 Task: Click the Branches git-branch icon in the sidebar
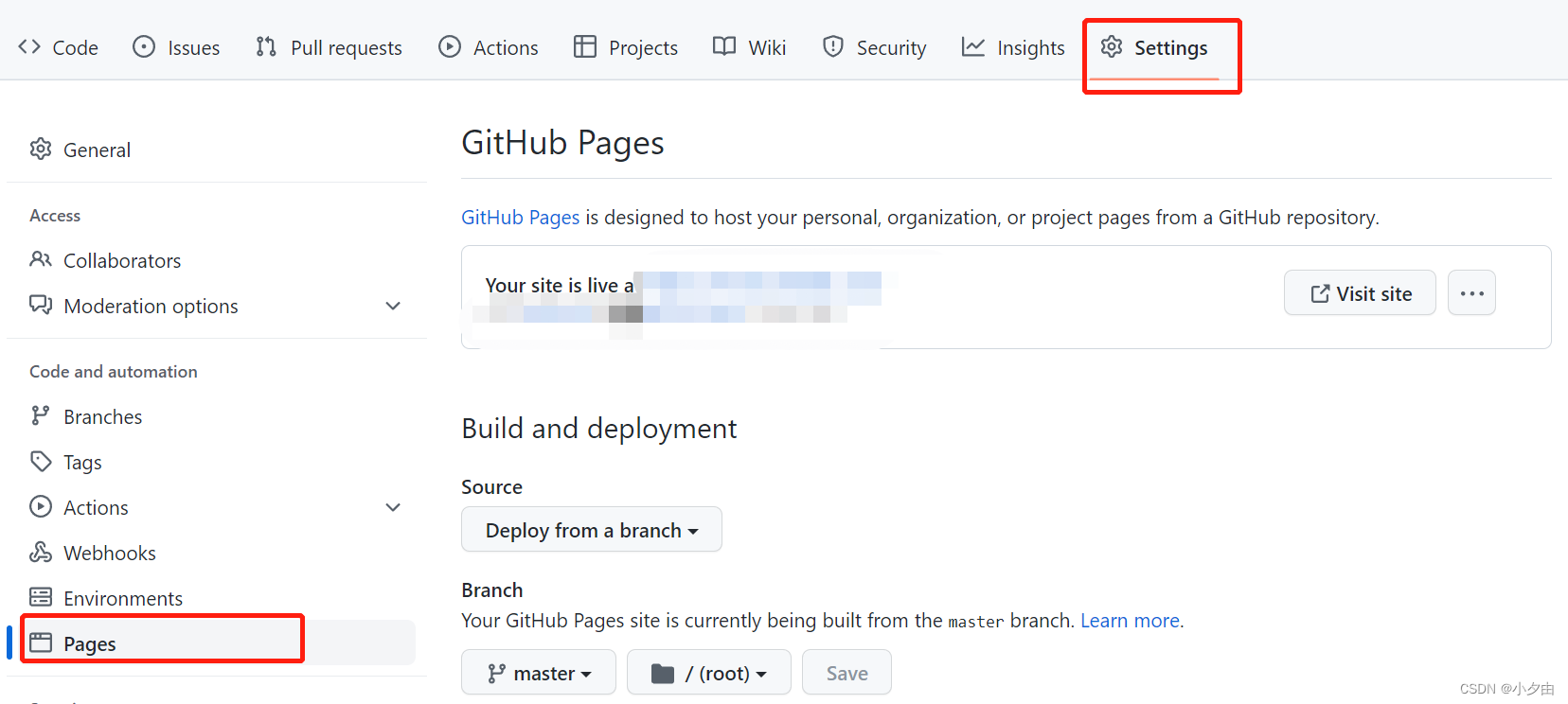[x=40, y=415]
